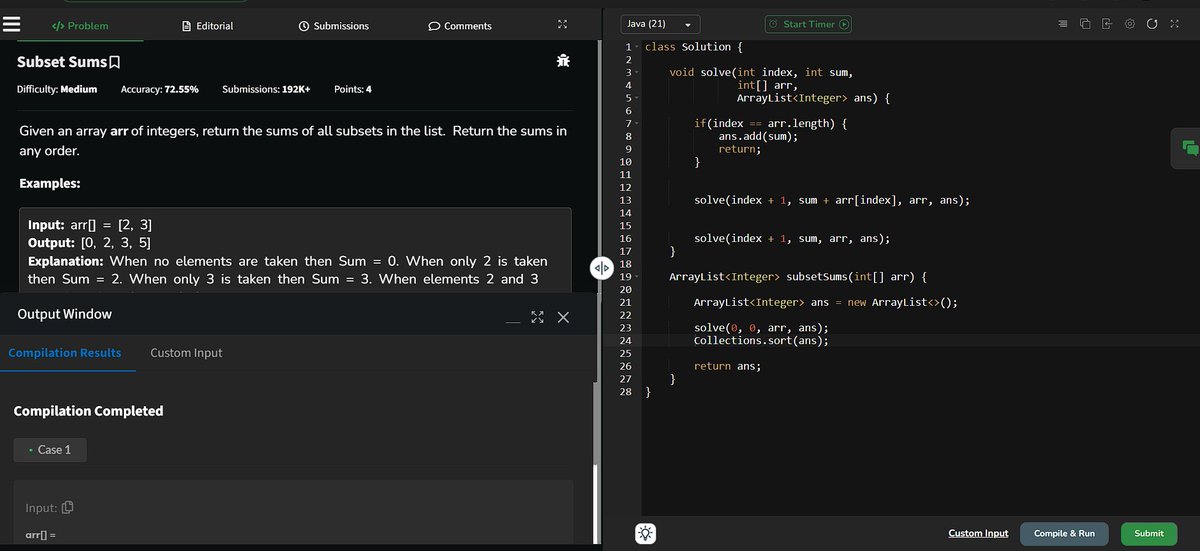1200x551 pixels.
Task: Click the Start Timer button
Action: point(808,24)
